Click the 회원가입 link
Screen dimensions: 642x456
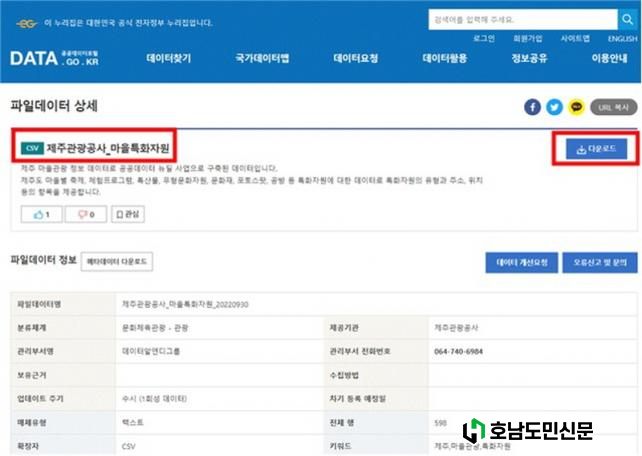coord(528,38)
